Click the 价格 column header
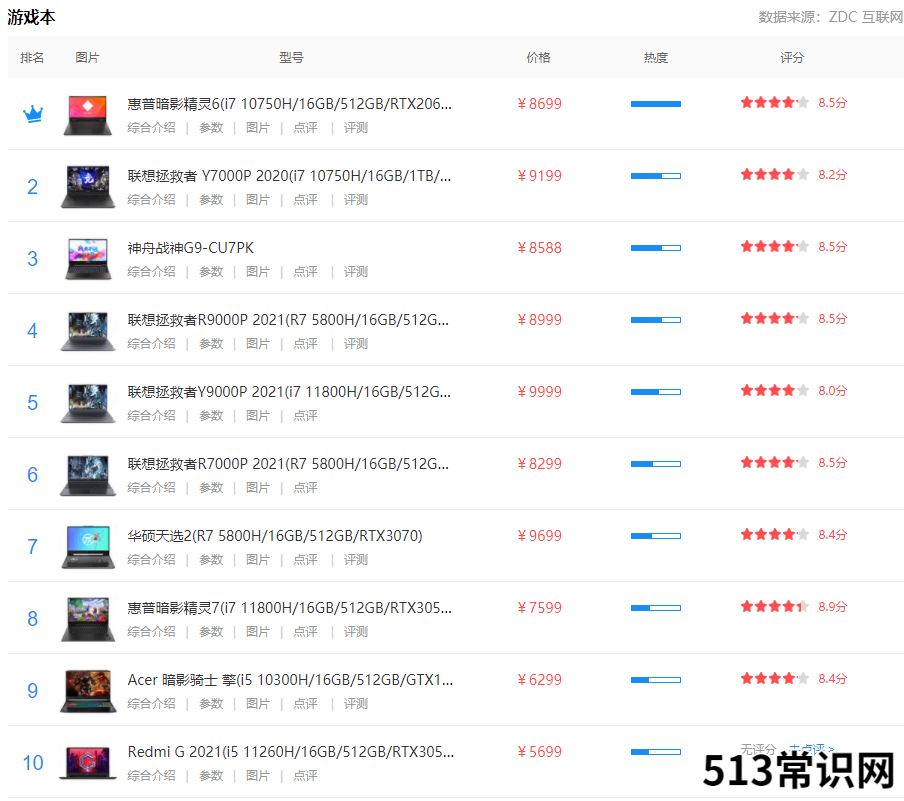 (x=538, y=58)
